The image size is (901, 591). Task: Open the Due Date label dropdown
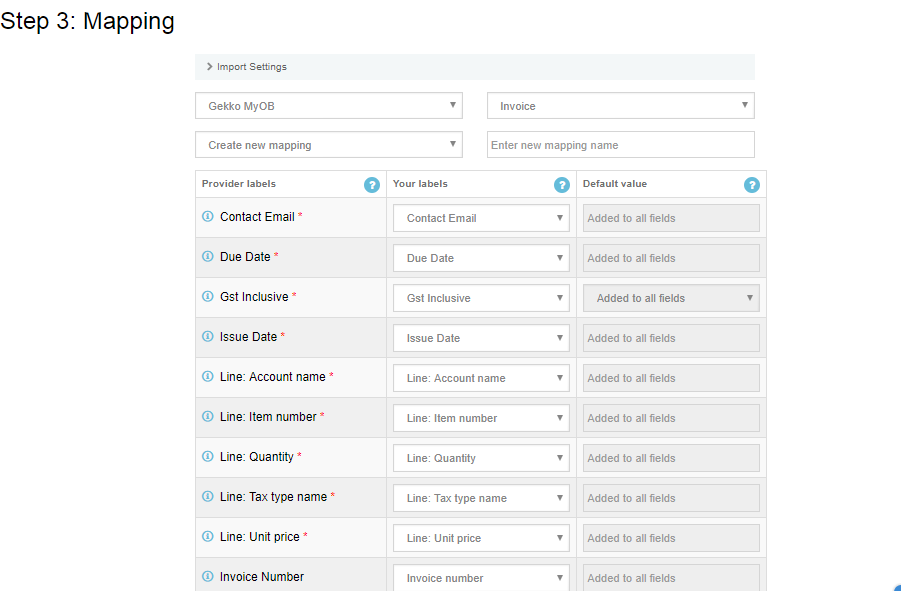481,258
